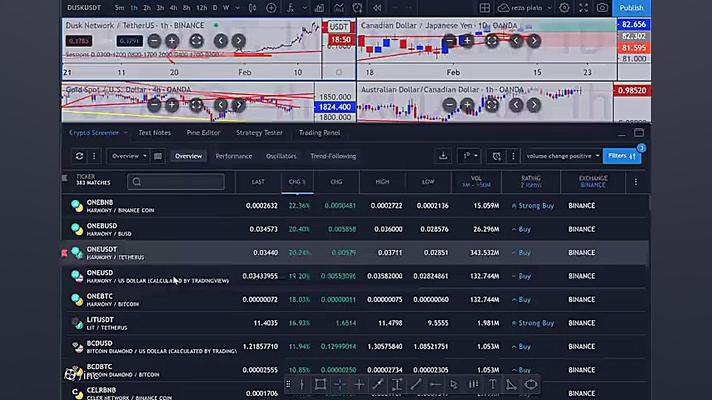The height and width of the screenshot is (400, 712).
Task: Open the Pine Editor tab
Action: coord(203,133)
